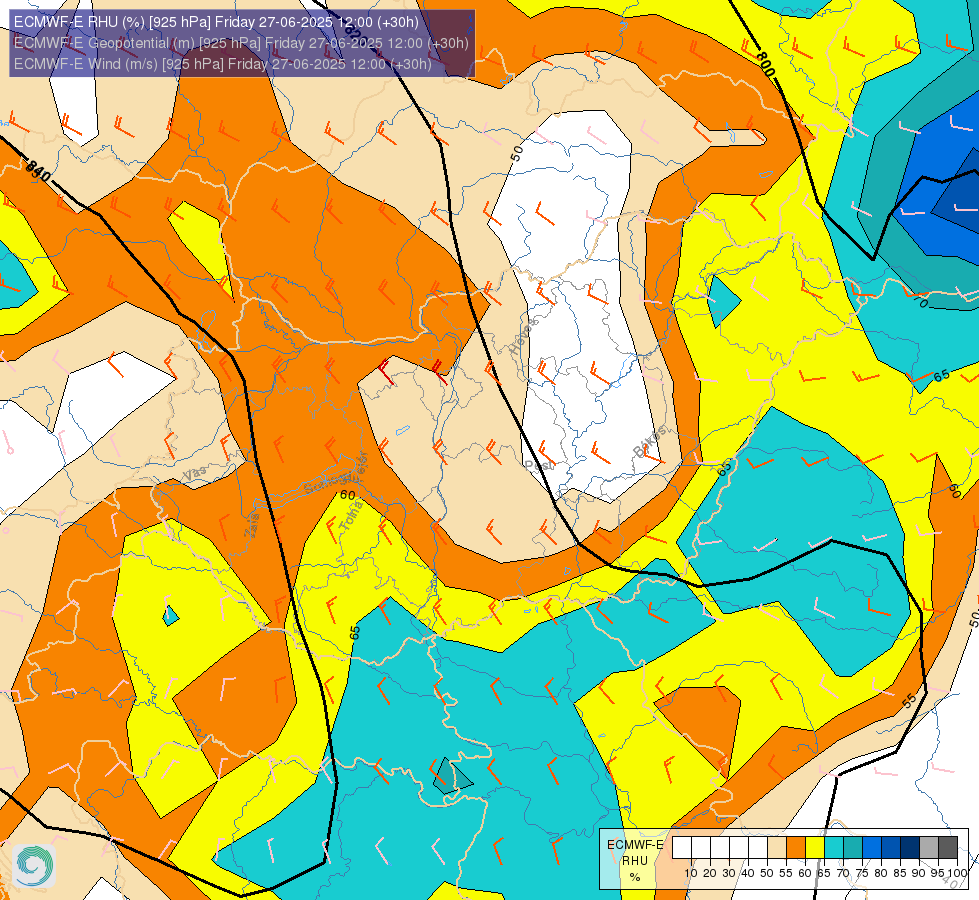
Task: Click the legend value 75
Action: [x=862, y=873]
